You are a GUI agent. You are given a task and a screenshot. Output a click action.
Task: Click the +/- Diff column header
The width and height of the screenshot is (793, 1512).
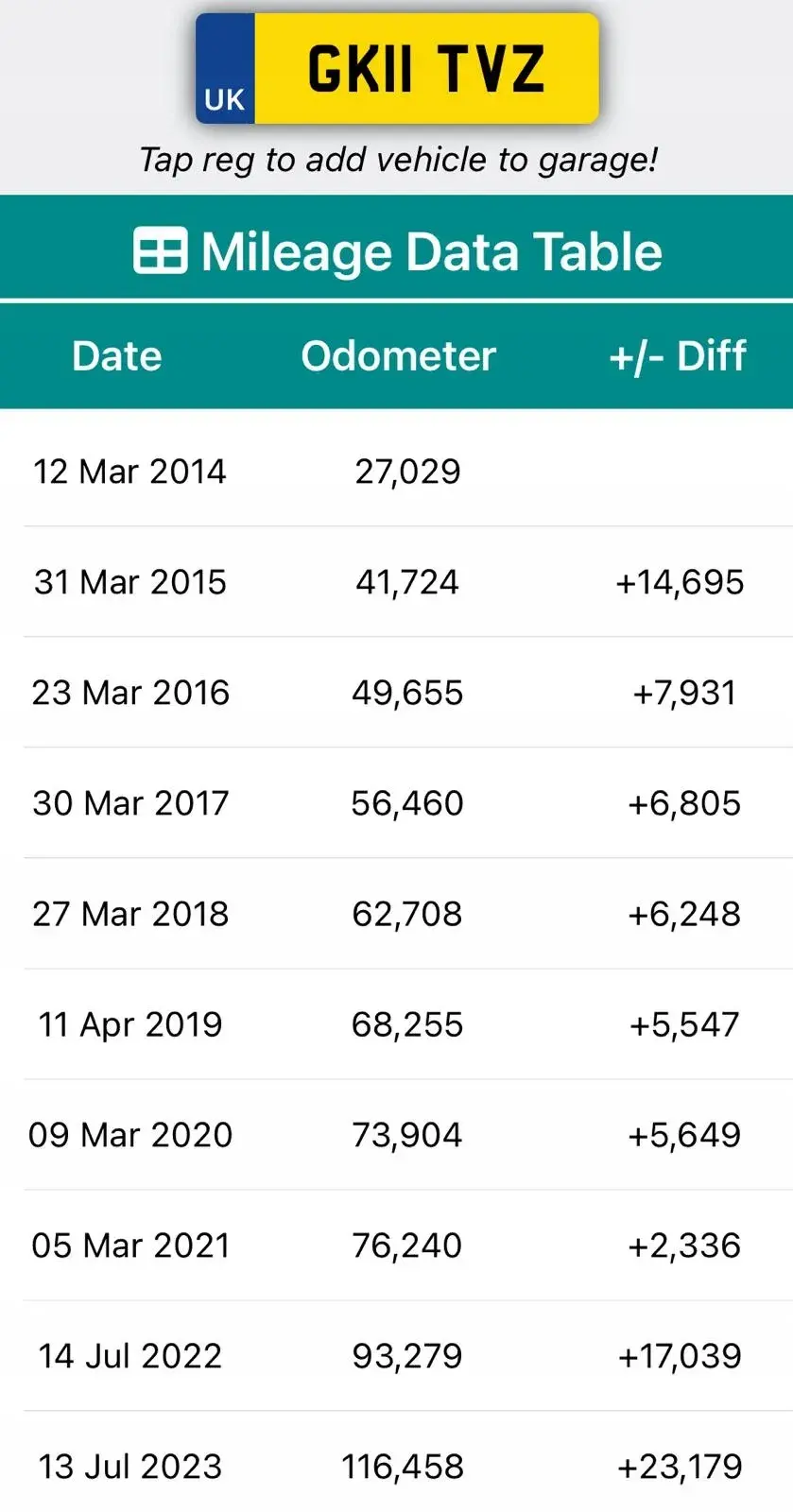[x=678, y=356]
